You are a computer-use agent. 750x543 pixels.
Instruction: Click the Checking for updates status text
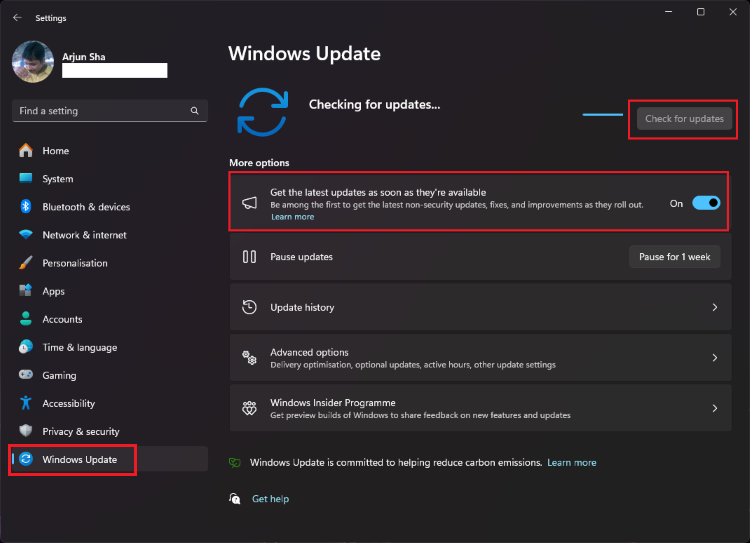click(375, 104)
